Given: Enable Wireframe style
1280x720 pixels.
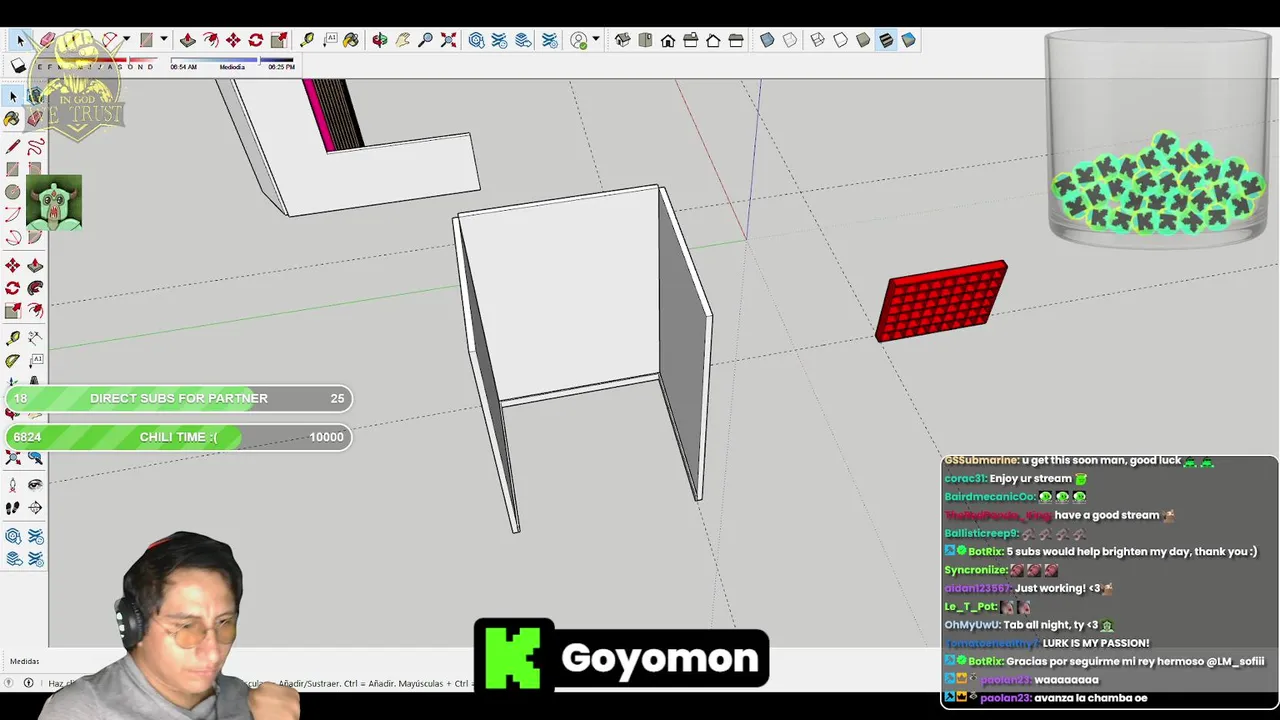Looking at the screenshot, I should tap(818, 40).
